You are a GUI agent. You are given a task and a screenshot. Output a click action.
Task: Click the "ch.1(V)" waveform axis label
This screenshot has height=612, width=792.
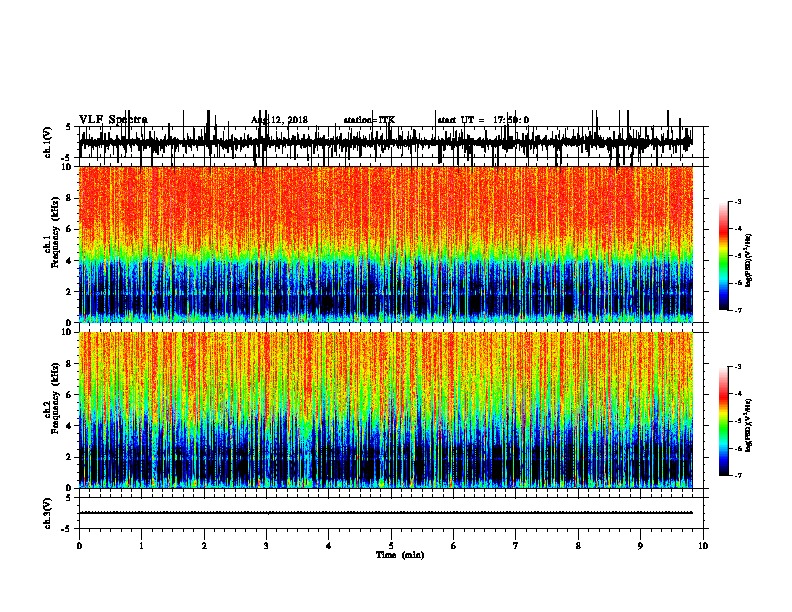(x=48, y=142)
